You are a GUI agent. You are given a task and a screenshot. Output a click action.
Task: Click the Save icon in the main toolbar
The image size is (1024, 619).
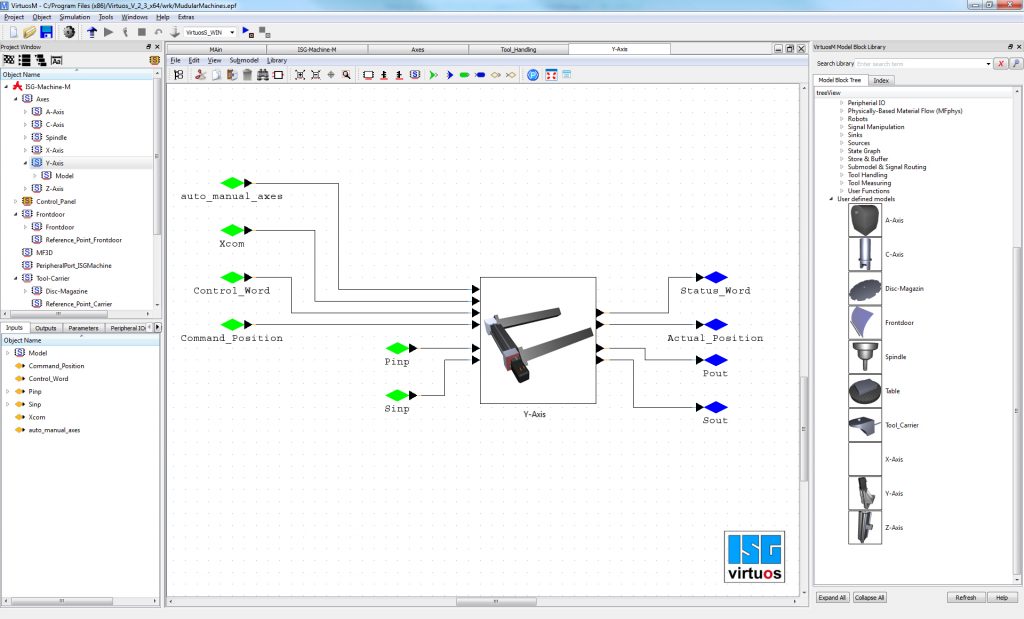pos(46,31)
